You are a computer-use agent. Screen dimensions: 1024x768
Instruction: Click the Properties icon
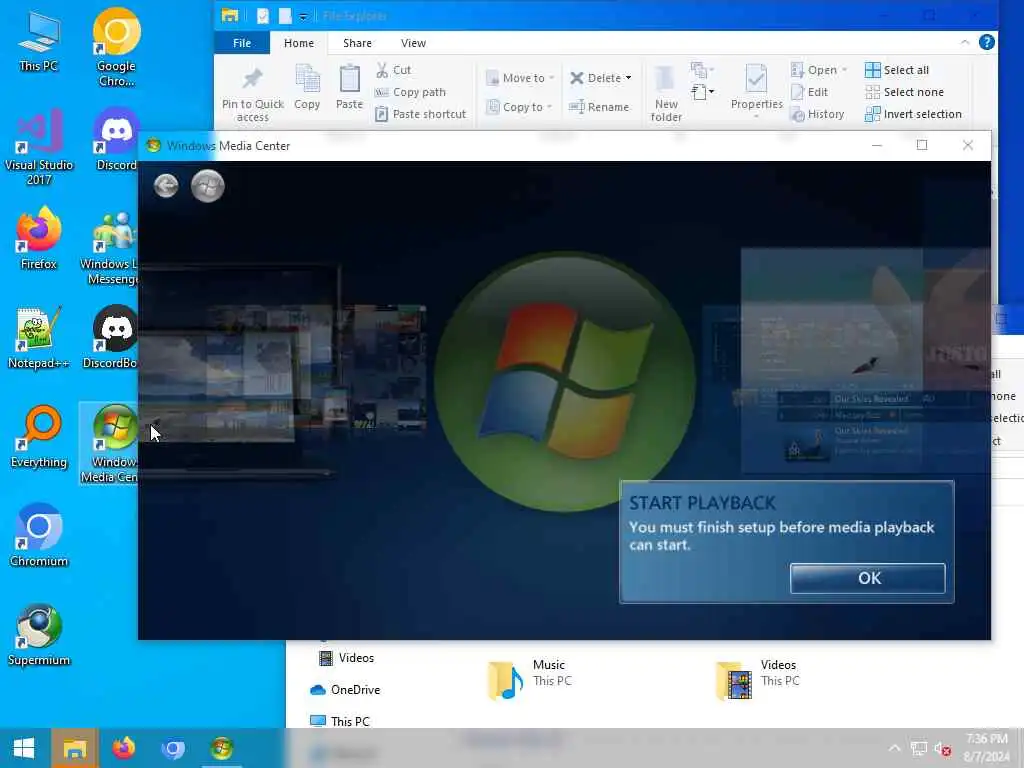pyautogui.click(x=756, y=80)
